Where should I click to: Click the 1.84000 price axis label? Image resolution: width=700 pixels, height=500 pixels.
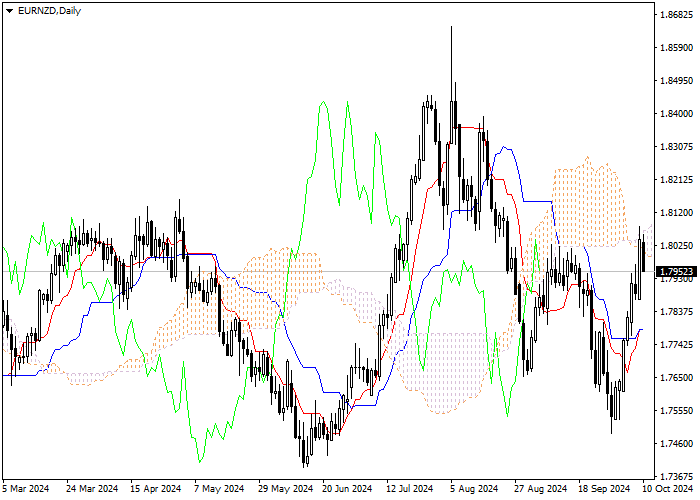pyautogui.click(x=676, y=113)
